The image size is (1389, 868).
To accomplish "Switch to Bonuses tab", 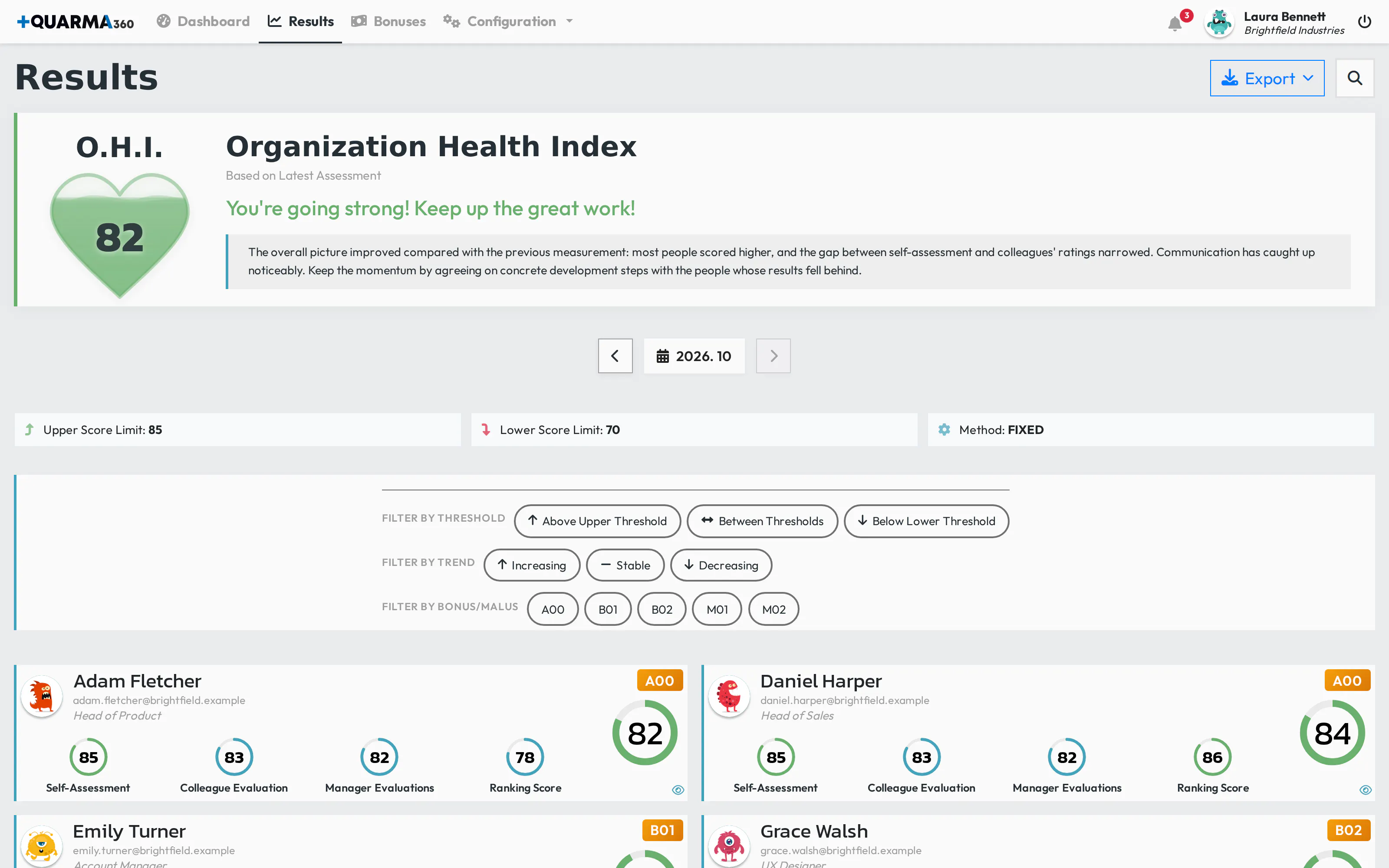I will 388,22.
